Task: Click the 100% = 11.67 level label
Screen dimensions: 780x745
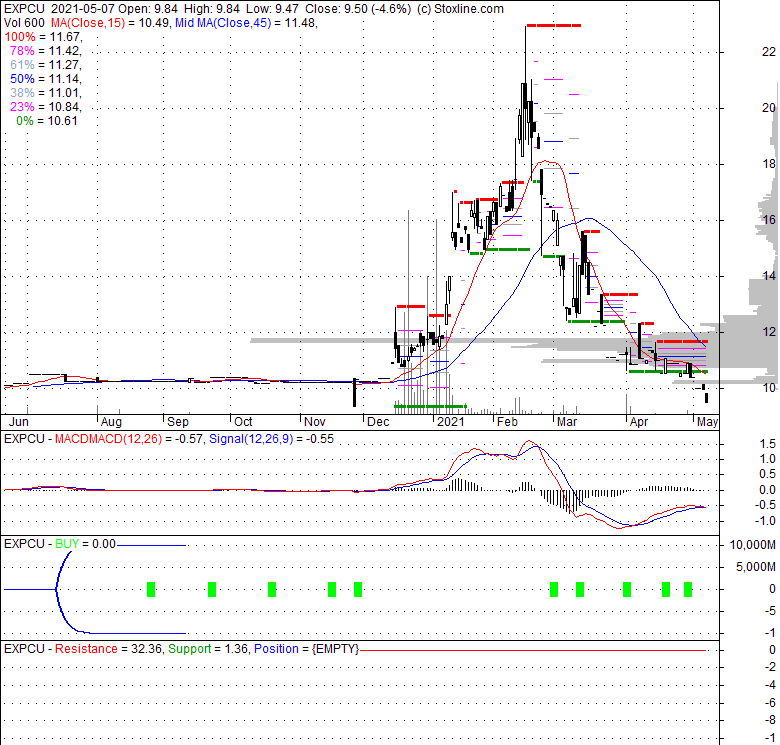Action: pos(44,37)
